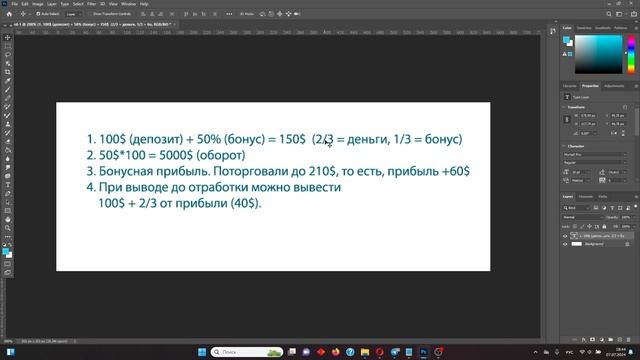Open the Opacity value dropdown
The width and height of the screenshot is (640, 360).
coord(634,218)
